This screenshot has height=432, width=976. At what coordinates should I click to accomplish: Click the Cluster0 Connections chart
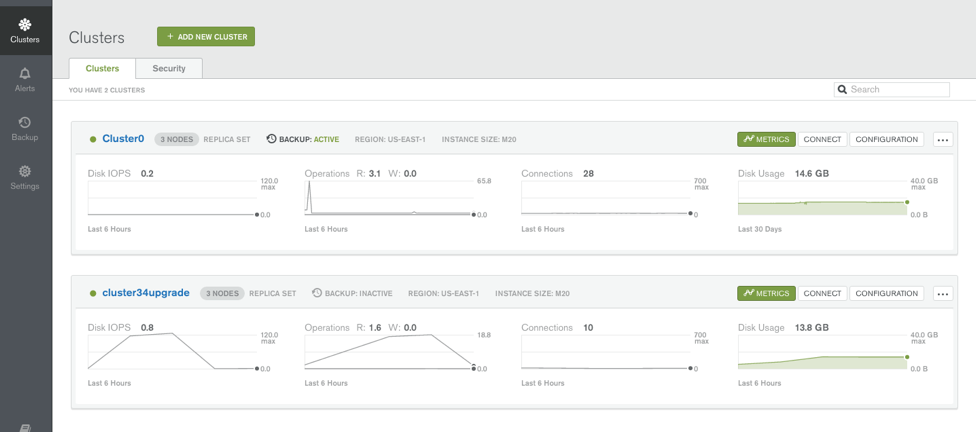click(x=606, y=199)
